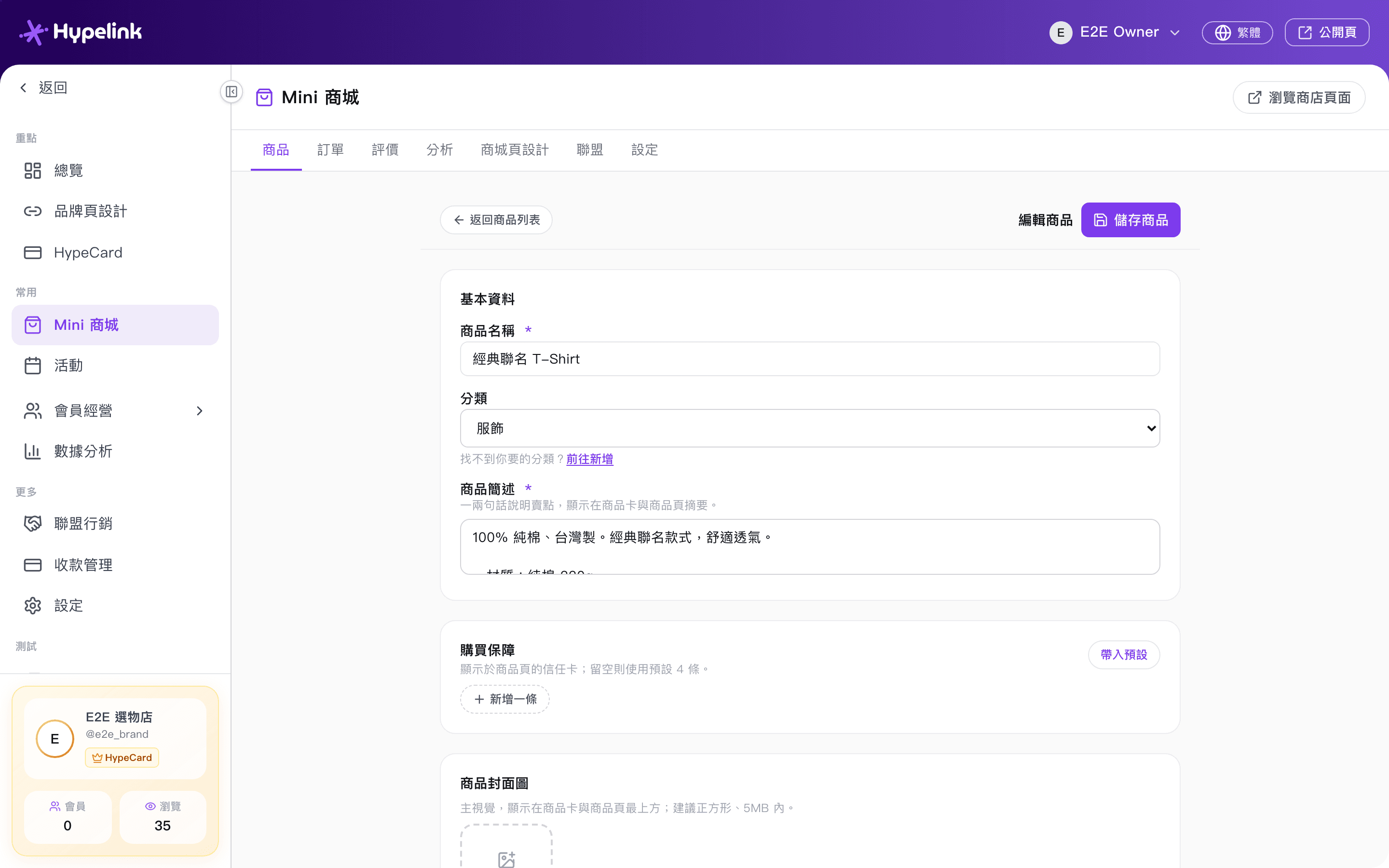Image resolution: width=1389 pixels, height=868 pixels.
Task: Open 總覽 in the sidebar
Action: [x=115, y=171]
